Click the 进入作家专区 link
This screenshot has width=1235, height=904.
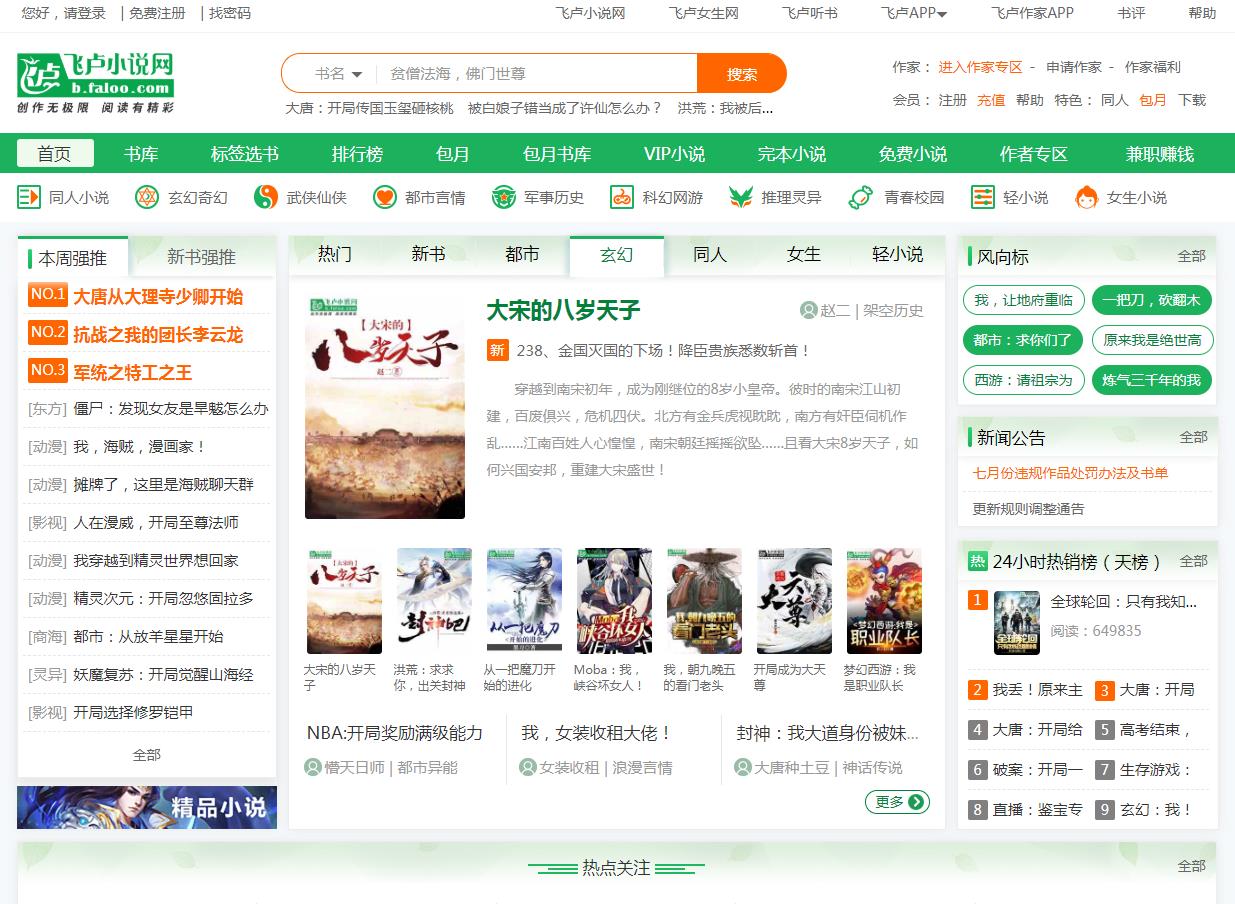pyautogui.click(x=980, y=67)
